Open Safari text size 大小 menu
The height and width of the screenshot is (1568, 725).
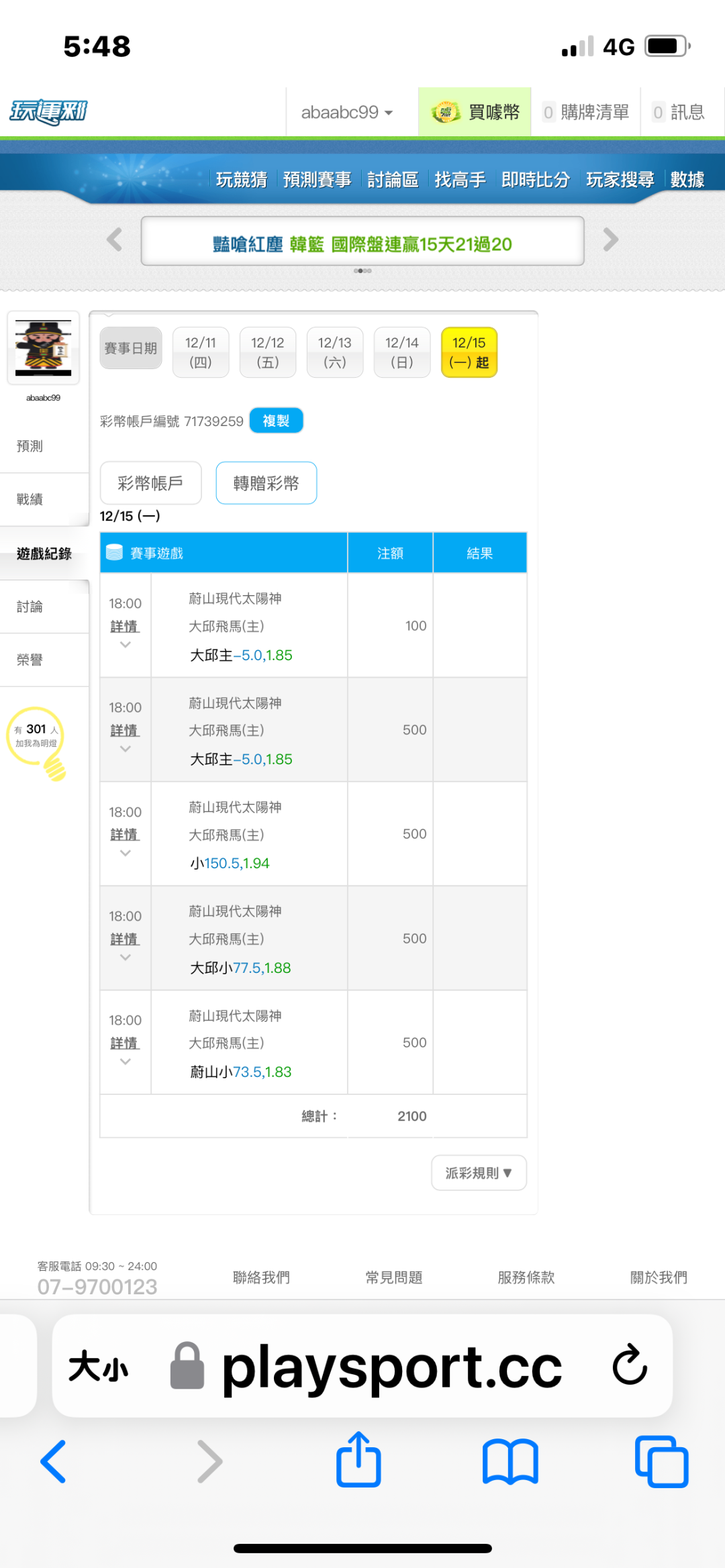point(98,1367)
